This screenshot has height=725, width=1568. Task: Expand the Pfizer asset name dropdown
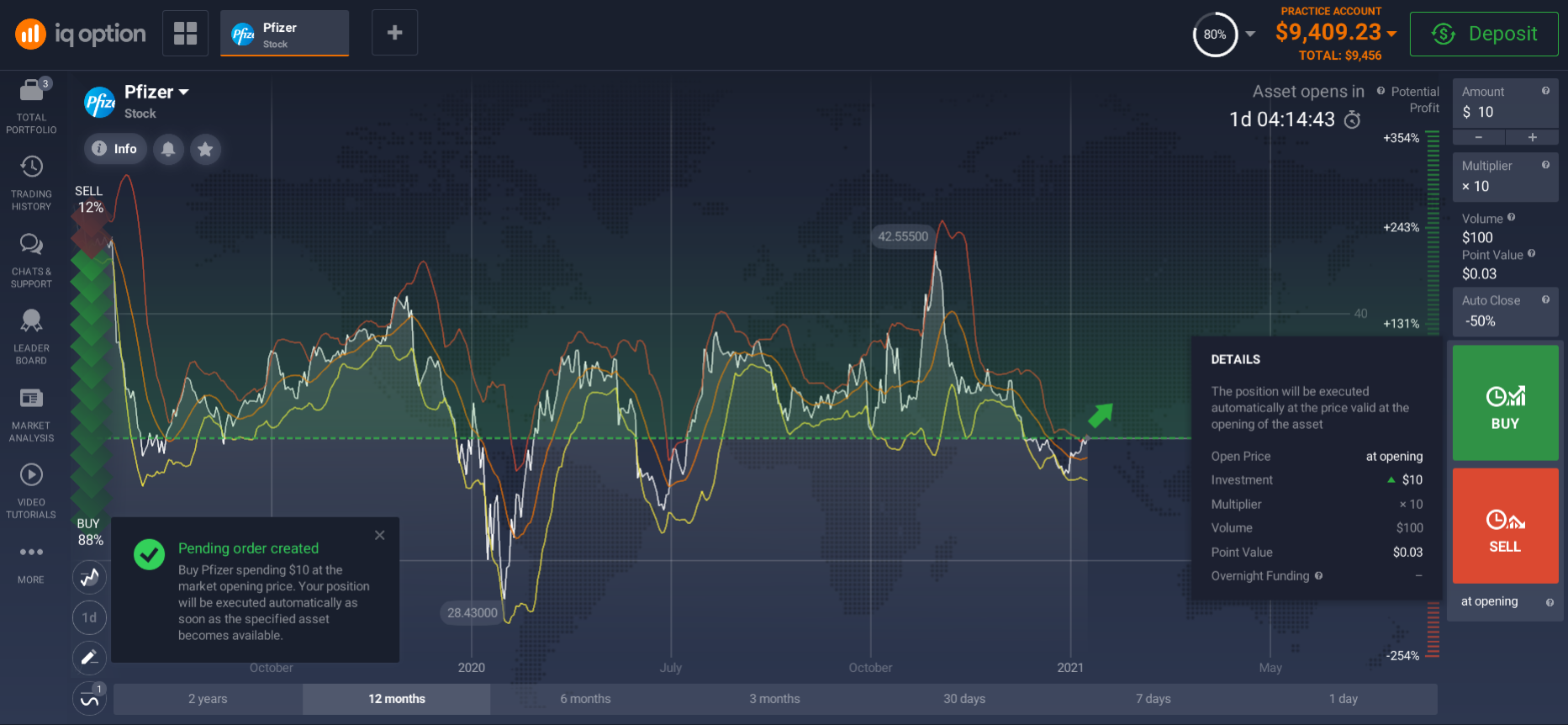tap(183, 92)
